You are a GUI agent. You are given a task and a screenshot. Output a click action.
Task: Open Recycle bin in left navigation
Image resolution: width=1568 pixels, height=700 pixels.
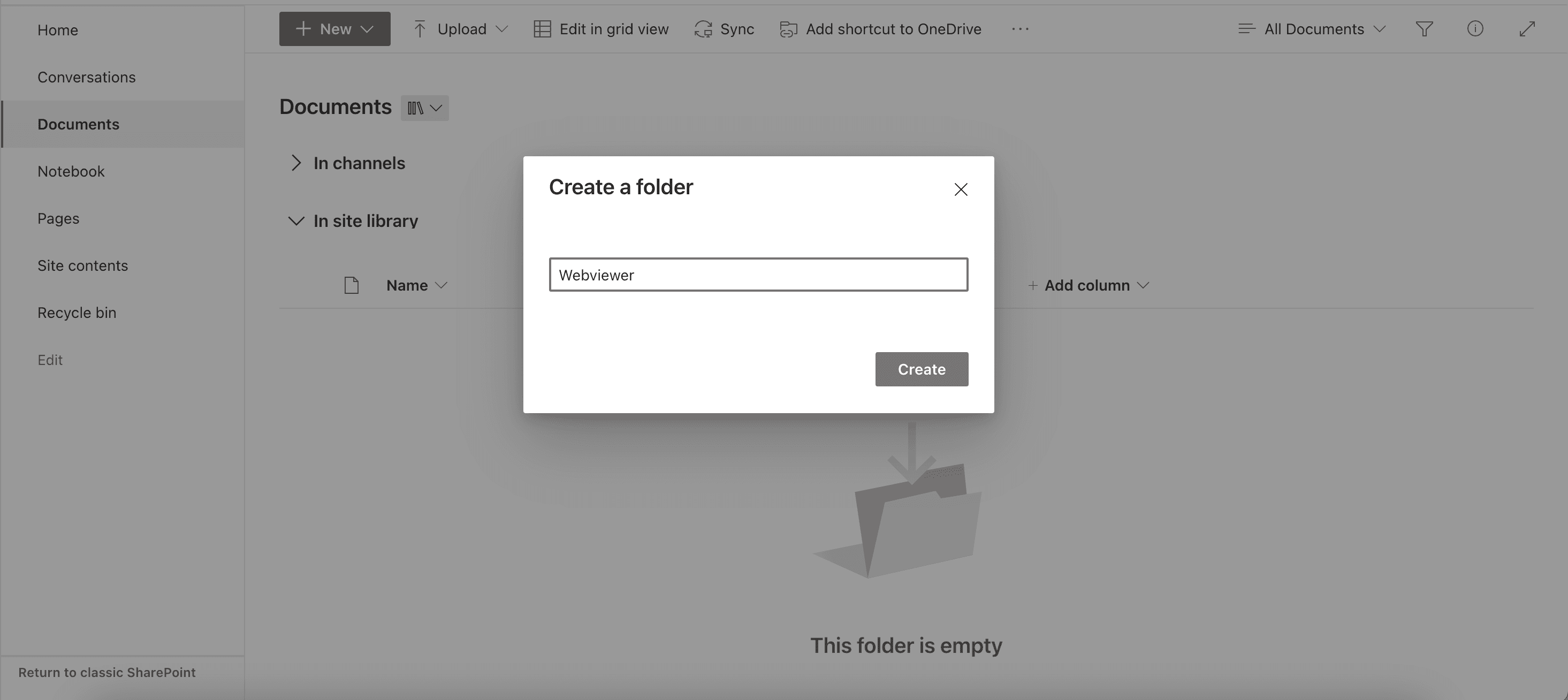point(77,312)
